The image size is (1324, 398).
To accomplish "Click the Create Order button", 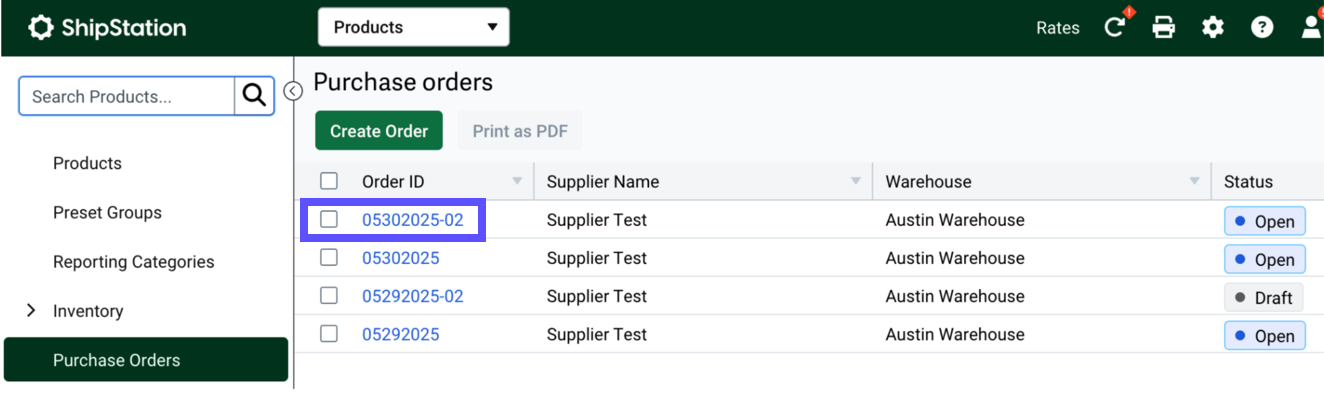I will (x=379, y=131).
